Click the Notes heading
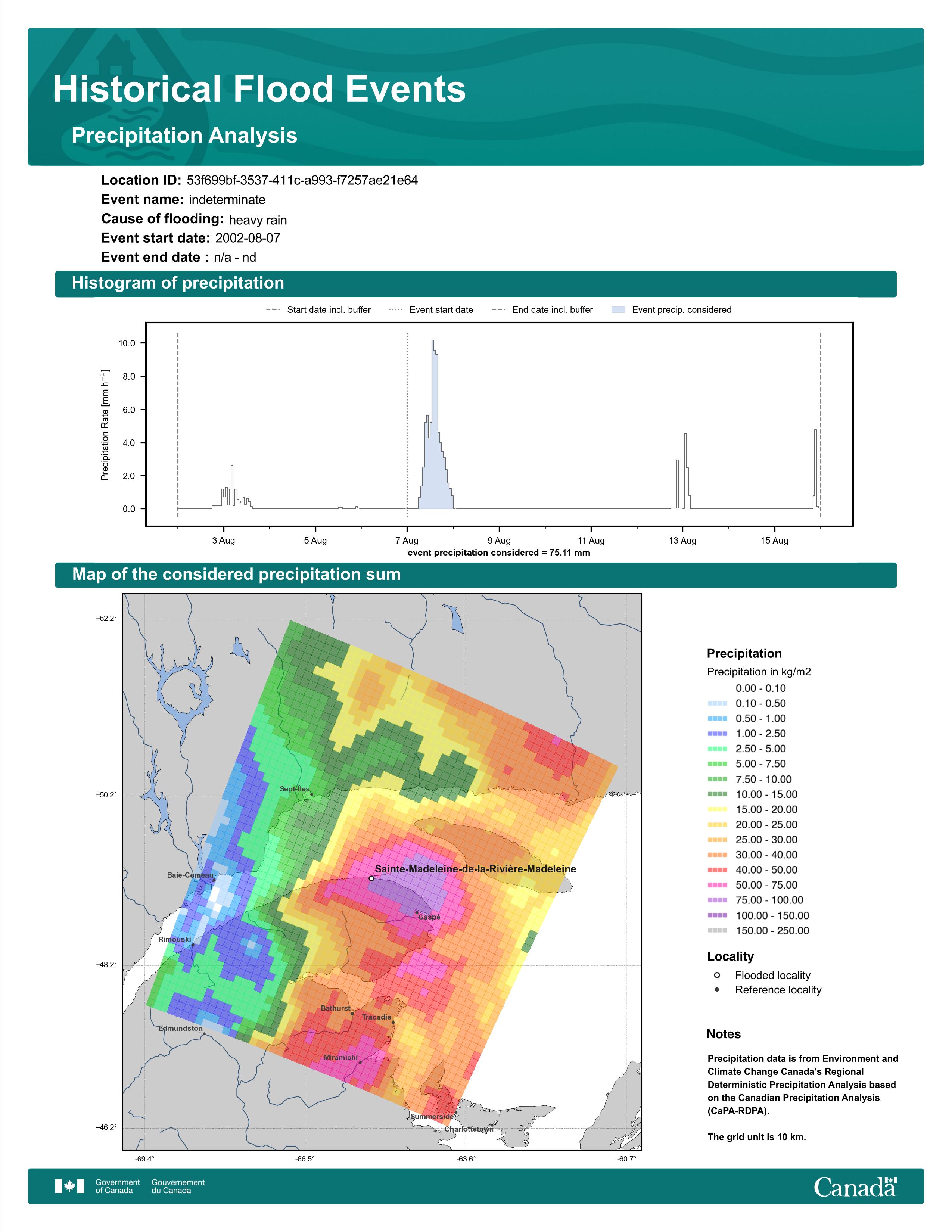The width and height of the screenshot is (952, 1232). [724, 1034]
